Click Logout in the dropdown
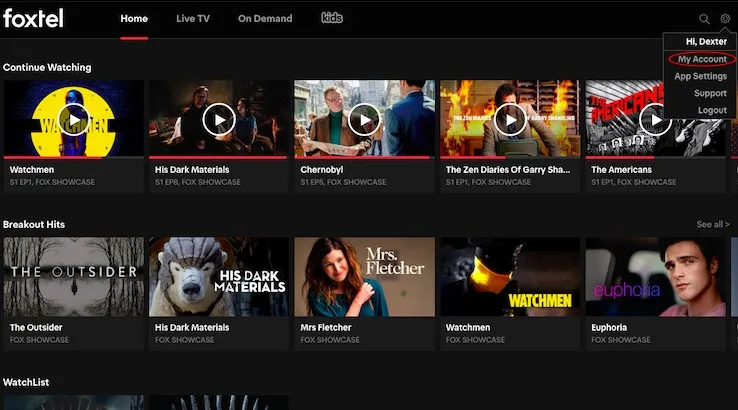The height and width of the screenshot is (410, 738). point(712,110)
